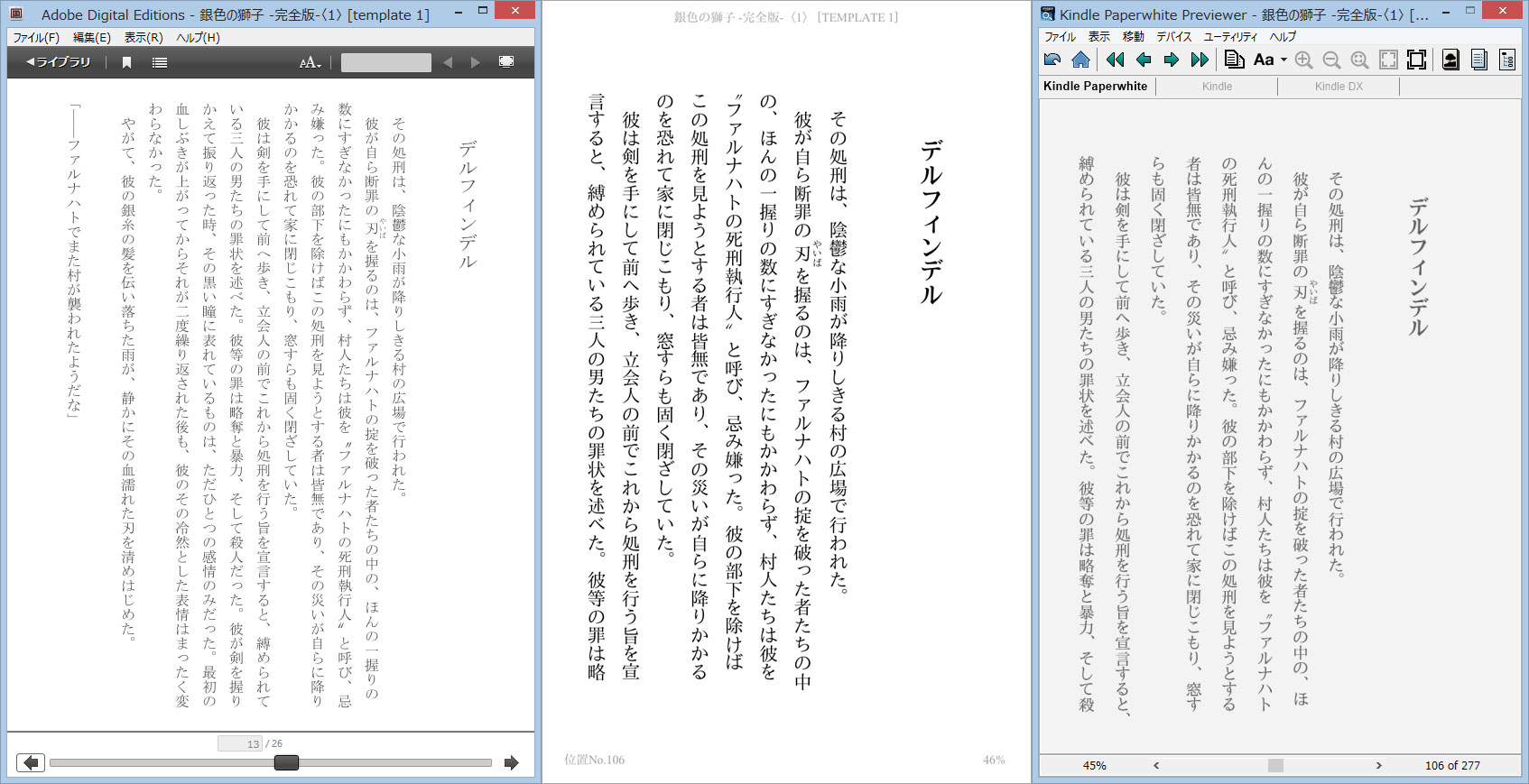The width and height of the screenshot is (1529, 784).
Task: Open the 表示 menu in Kindle Previewer
Action: coord(1099,37)
